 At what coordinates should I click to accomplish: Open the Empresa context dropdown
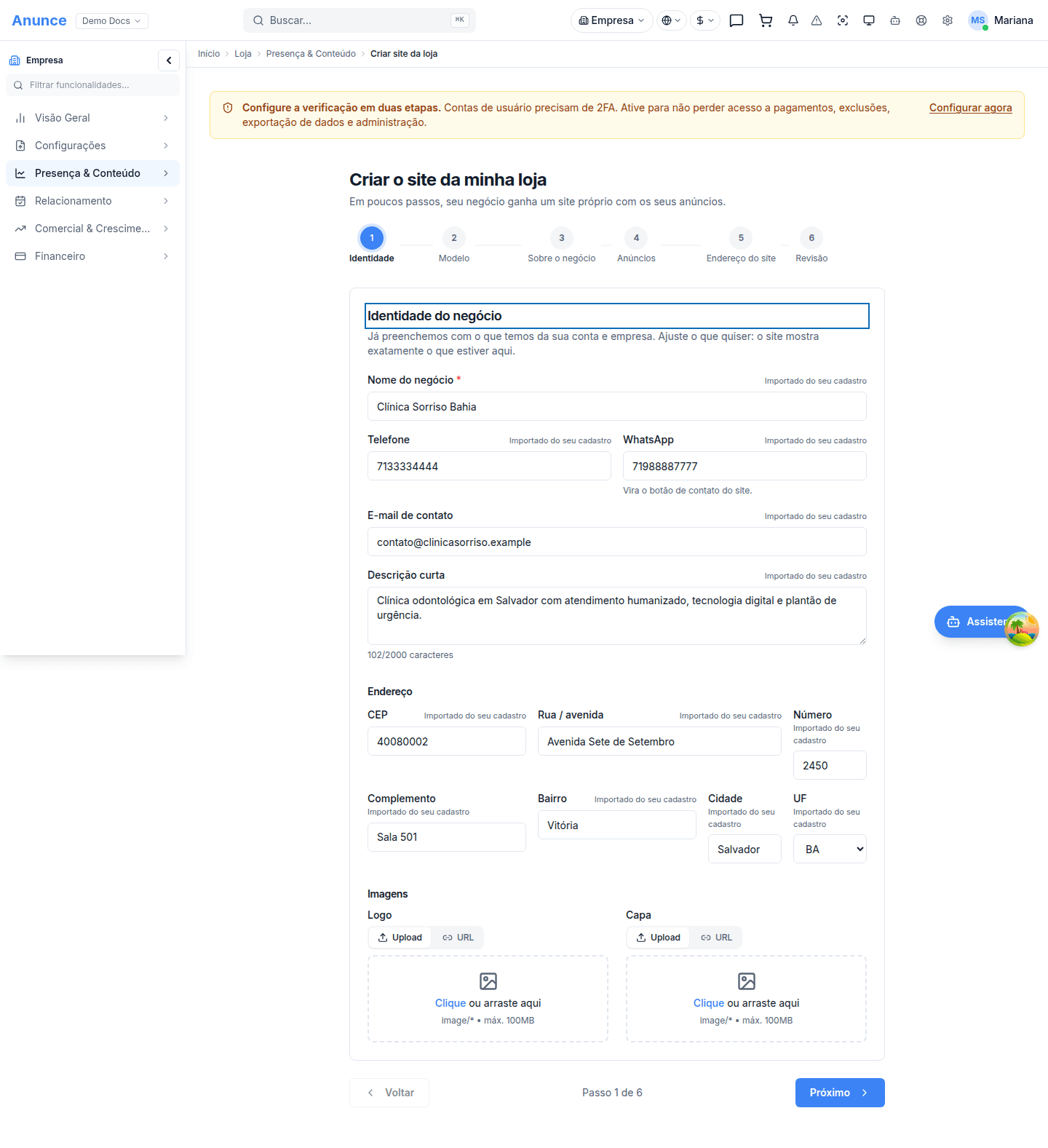click(x=611, y=20)
